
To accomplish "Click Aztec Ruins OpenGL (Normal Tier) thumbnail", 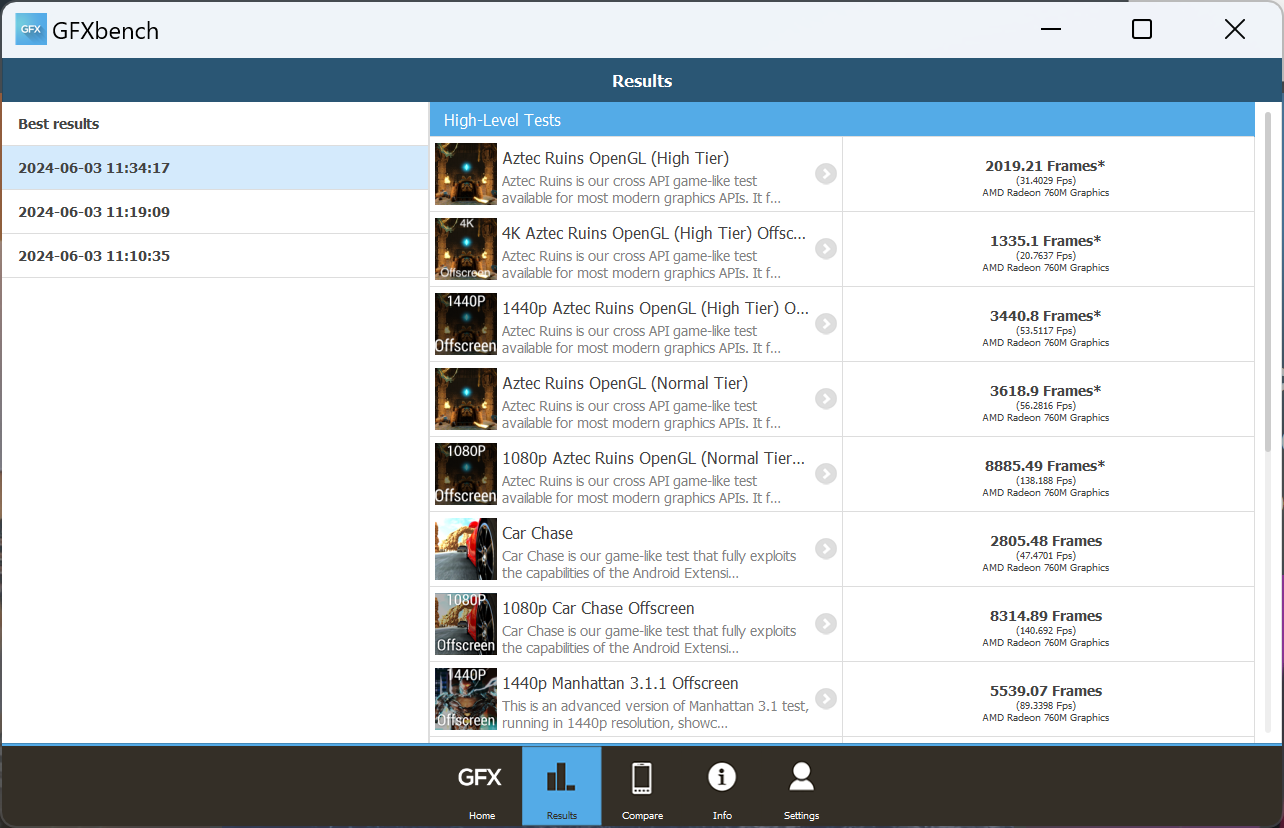I will point(466,399).
